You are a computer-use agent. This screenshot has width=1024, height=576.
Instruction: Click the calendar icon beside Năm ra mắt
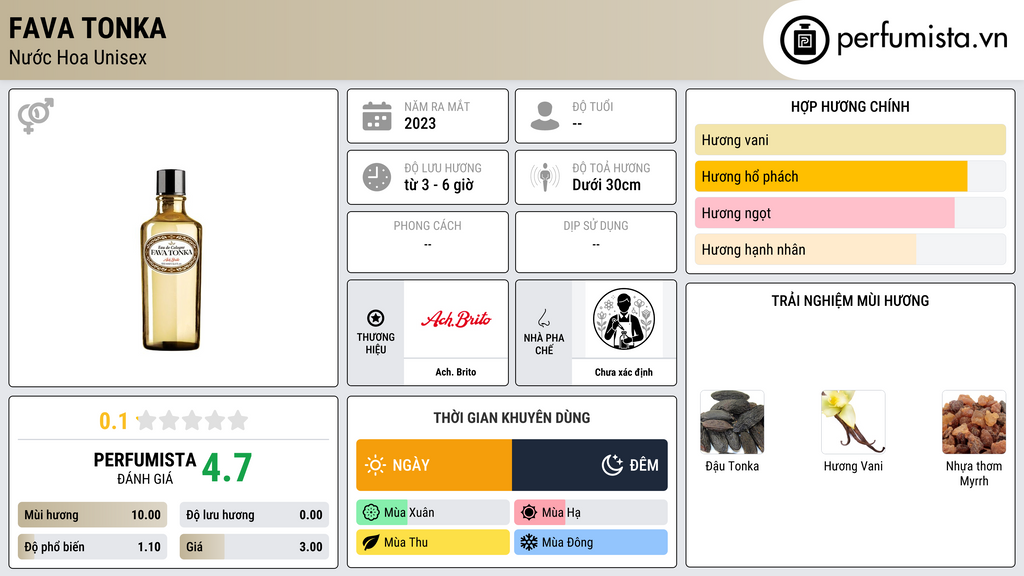tap(377, 116)
